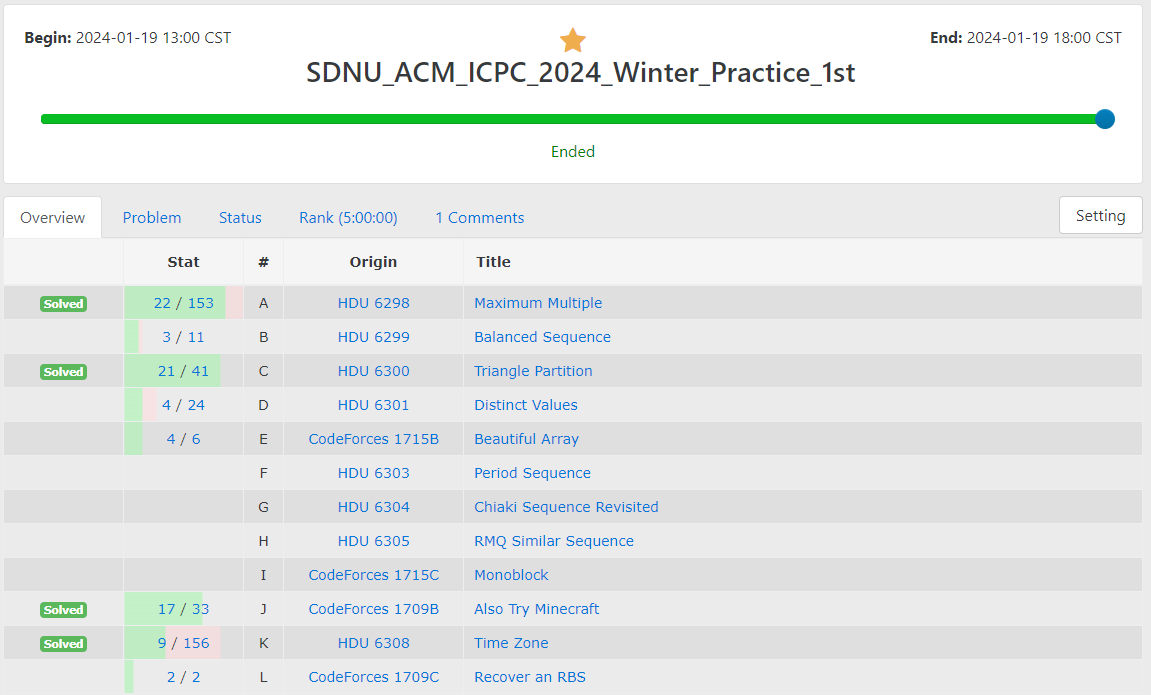Open the HDU 6298 origin link
Viewport: 1151px width, 695px height.
[x=373, y=302]
